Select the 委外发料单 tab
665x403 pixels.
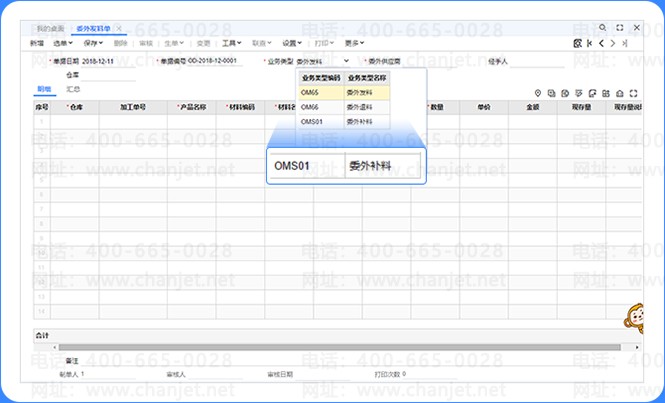pos(93,29)
